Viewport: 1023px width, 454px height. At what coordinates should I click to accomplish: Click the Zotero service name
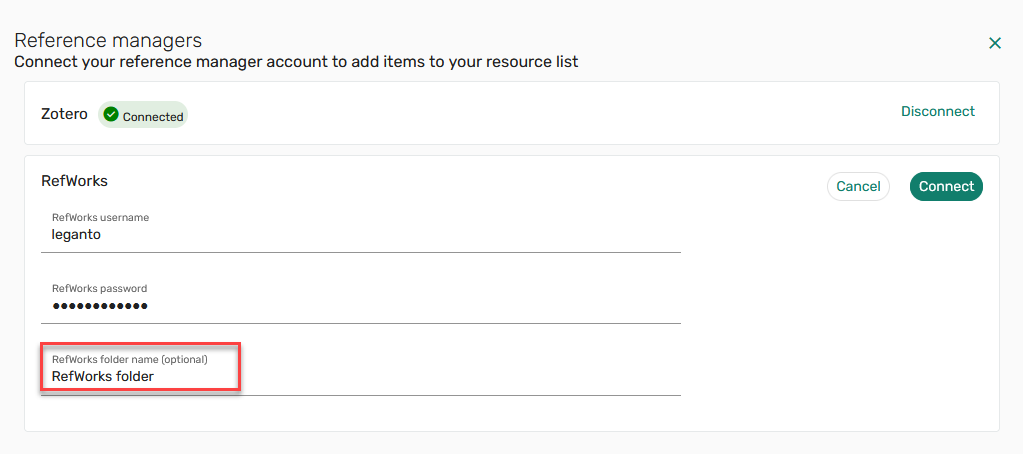pos(64,114)
